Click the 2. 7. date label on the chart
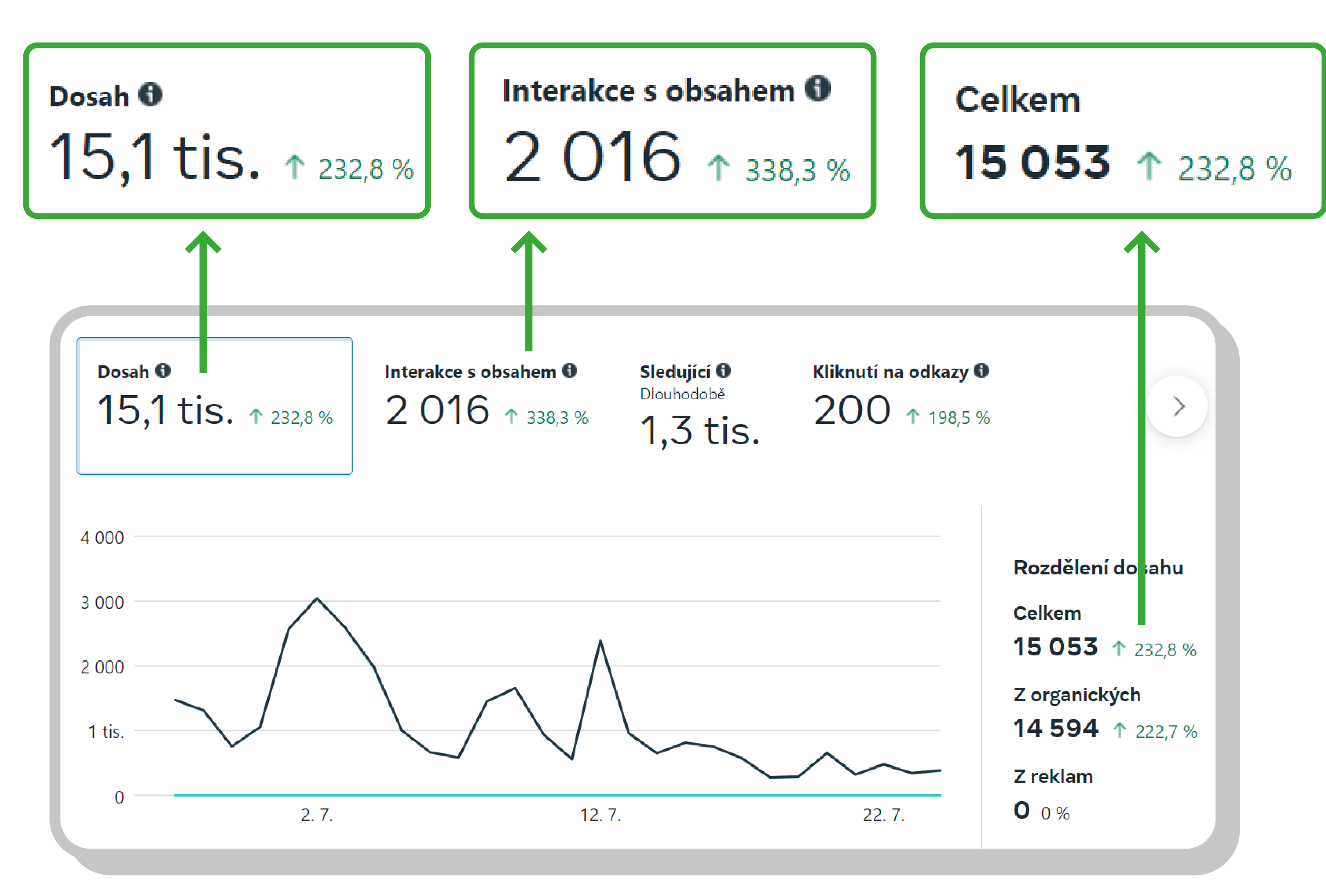 317,815
